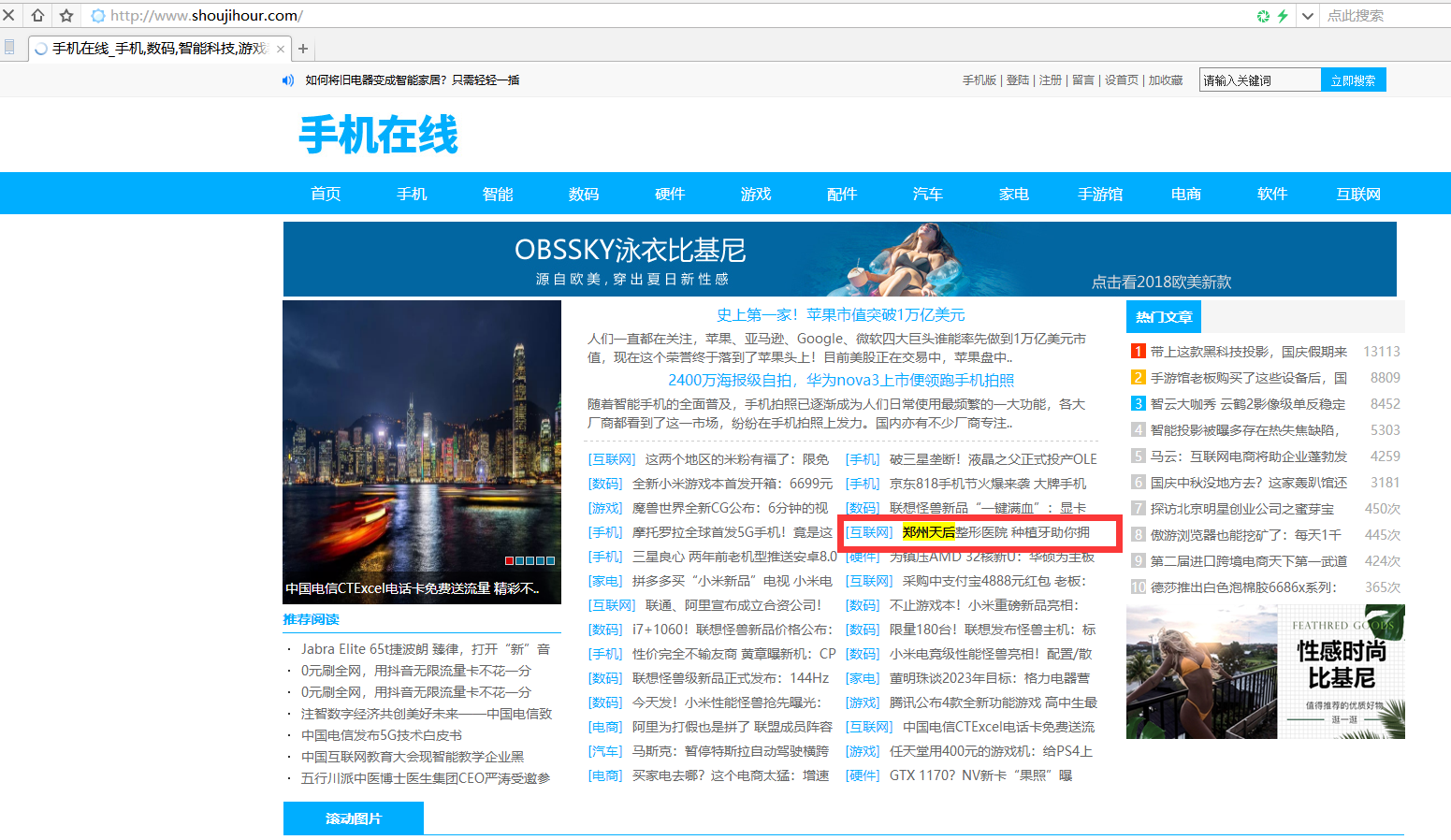Viewport: 1451px width, 840px height.
Task: Select the red first slide indicator
Action: (x=509, y=561)
